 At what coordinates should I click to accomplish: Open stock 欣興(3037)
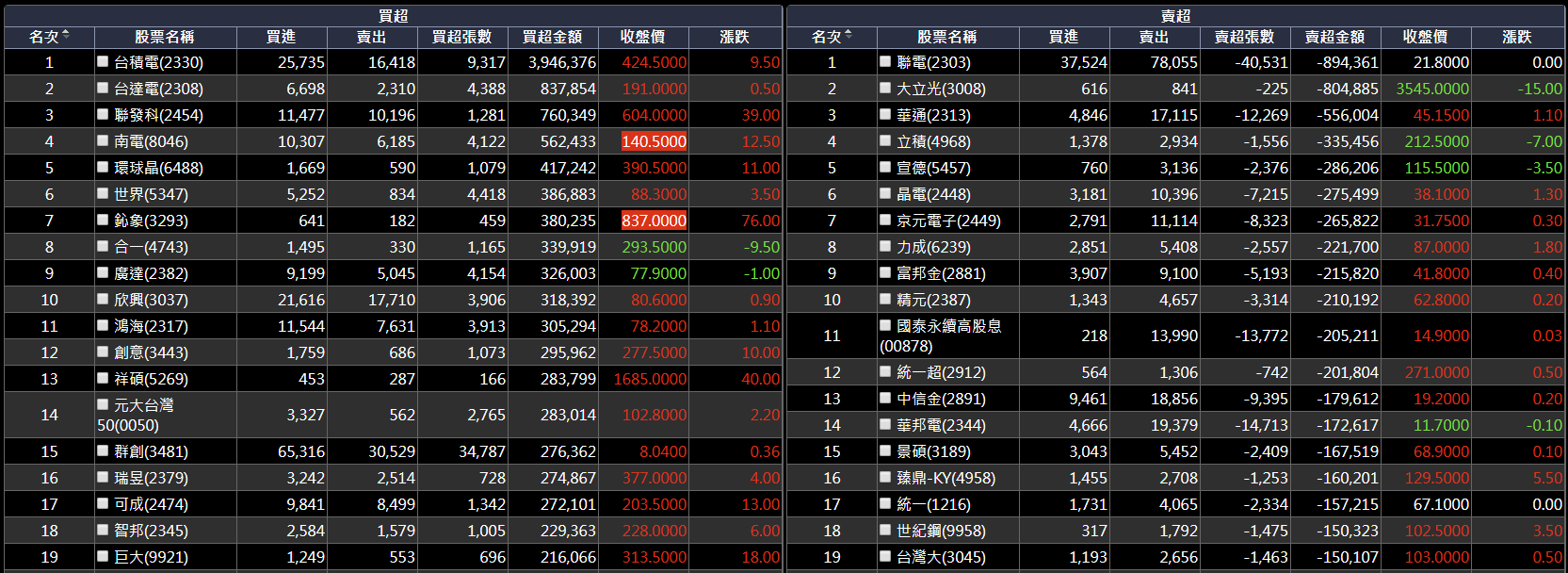click(151, 300)
